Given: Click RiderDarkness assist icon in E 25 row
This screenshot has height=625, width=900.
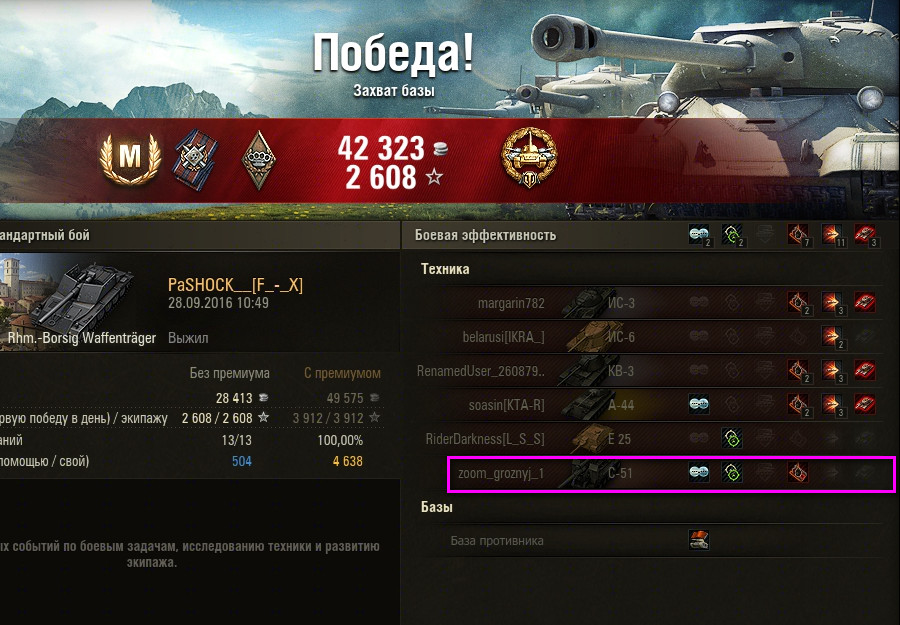Looking at the screenshot, I should 732,438.
